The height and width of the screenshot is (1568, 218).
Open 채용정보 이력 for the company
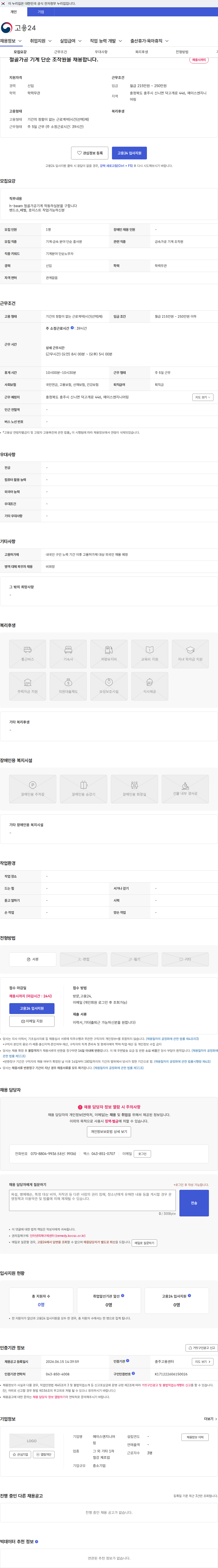pos(195,1437)
